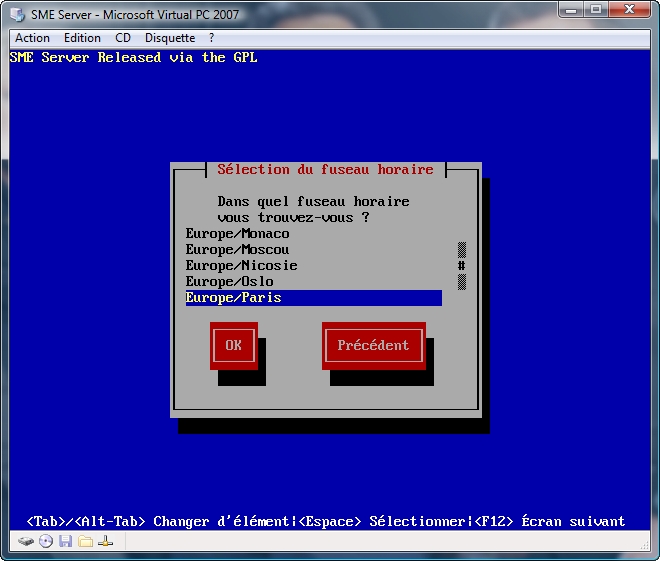
Task: Click the Virtual PC title bar icon
Action: pos(18,15)
